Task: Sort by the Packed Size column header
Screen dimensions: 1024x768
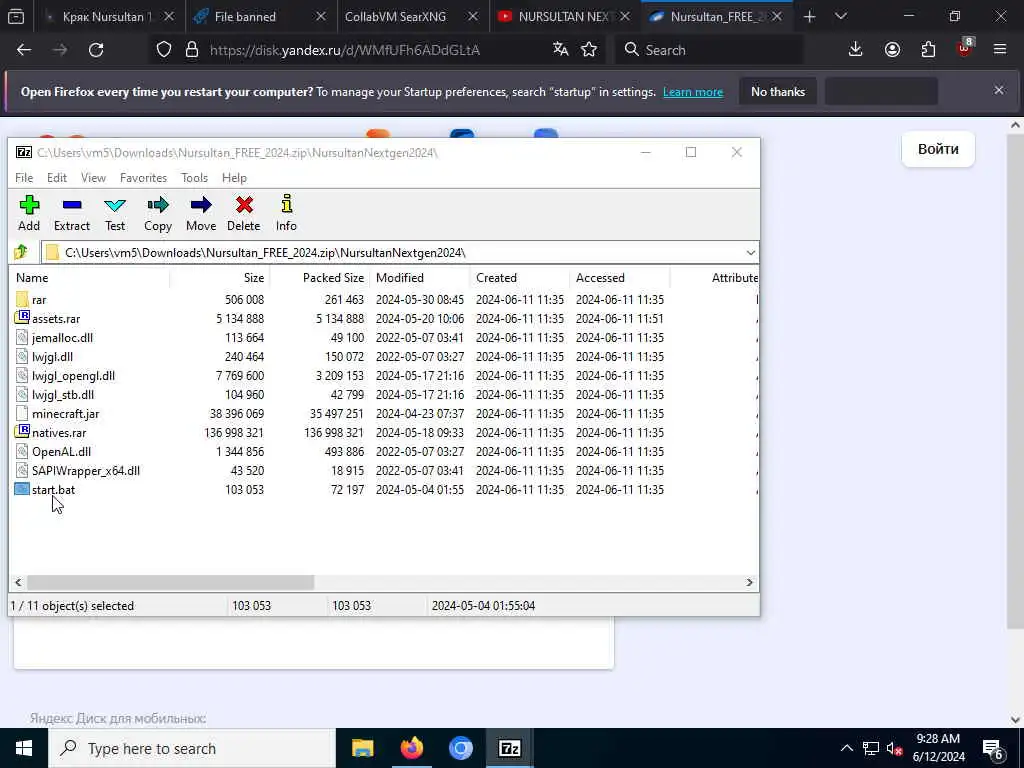Action: click(320, 278)
